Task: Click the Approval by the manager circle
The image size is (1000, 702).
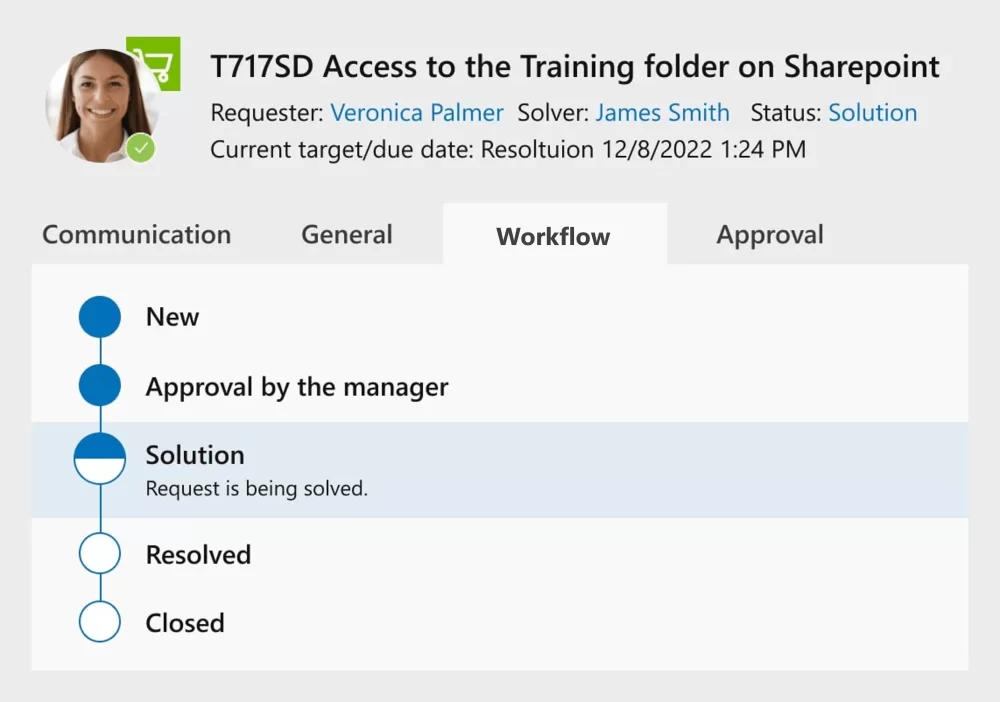Action: click(100, 386)
